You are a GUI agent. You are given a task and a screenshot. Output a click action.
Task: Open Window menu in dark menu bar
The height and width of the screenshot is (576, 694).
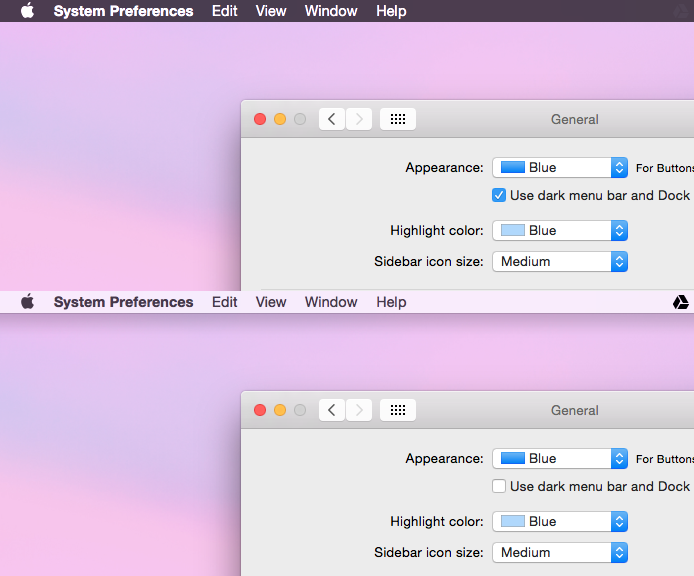click(x=331, y=11)
